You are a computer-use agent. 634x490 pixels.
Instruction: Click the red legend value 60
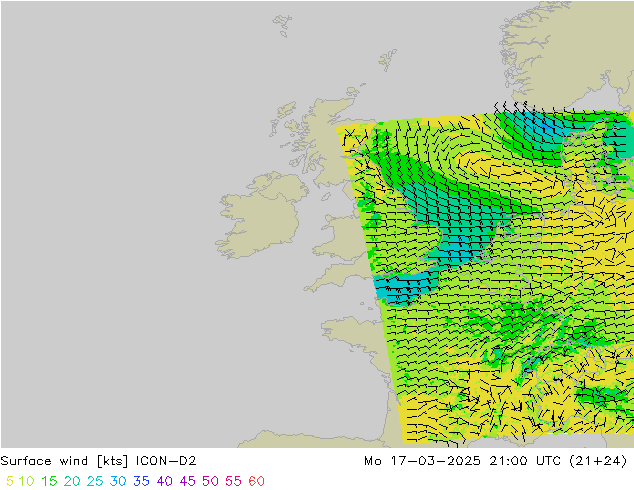(x=256, y=481)
